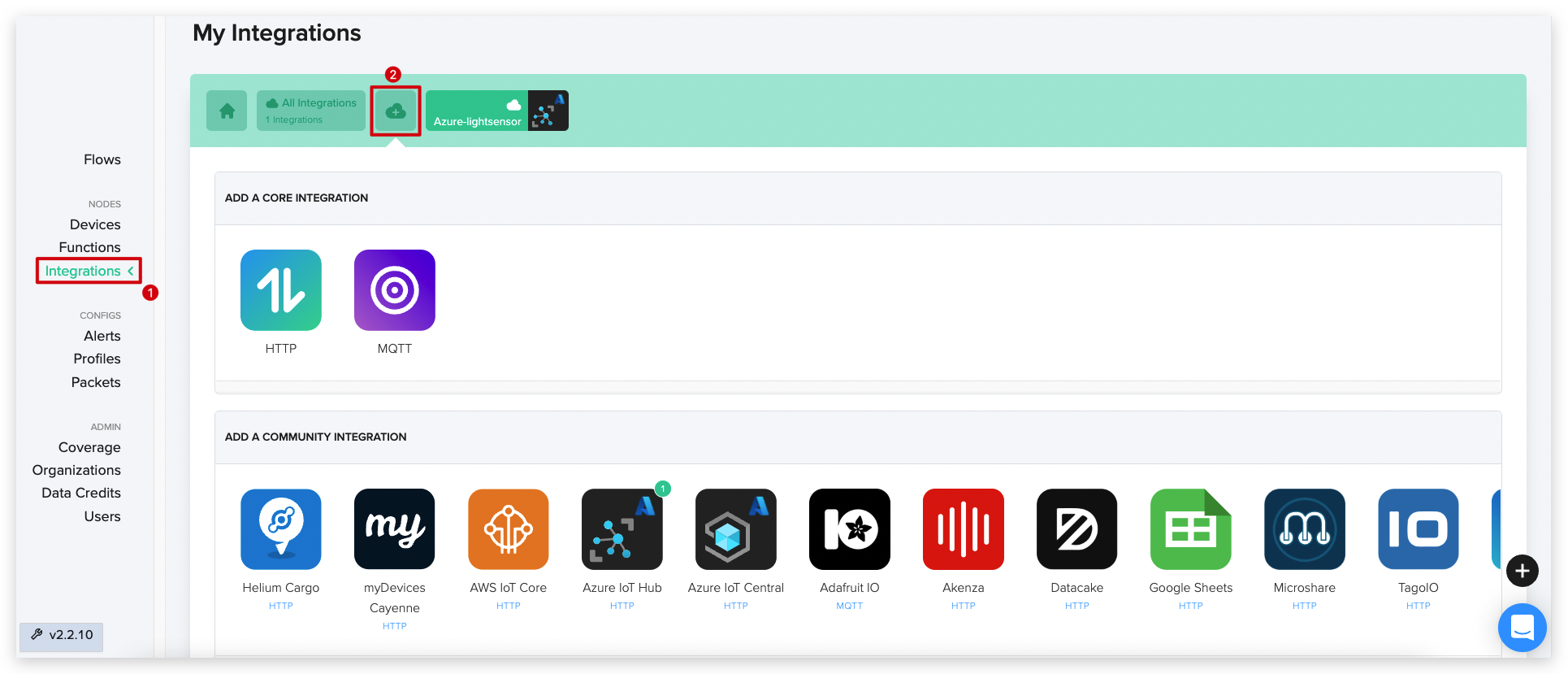Open Coverage in the sidebar
The image size is (1568, 674).
(x=89, y=447)
